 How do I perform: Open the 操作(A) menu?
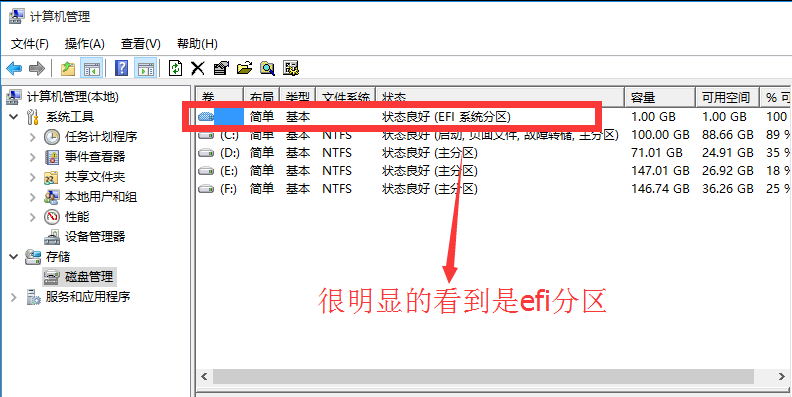(x=85, y=43)
